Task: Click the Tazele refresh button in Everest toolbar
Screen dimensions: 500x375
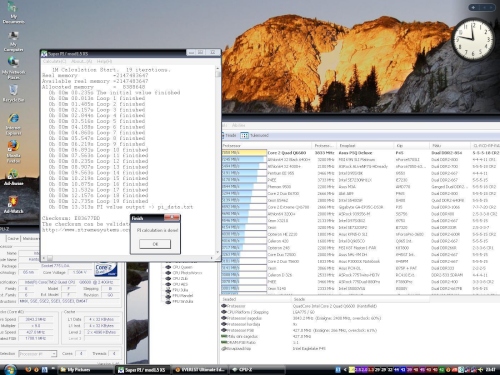Action: tap(229, 135)
